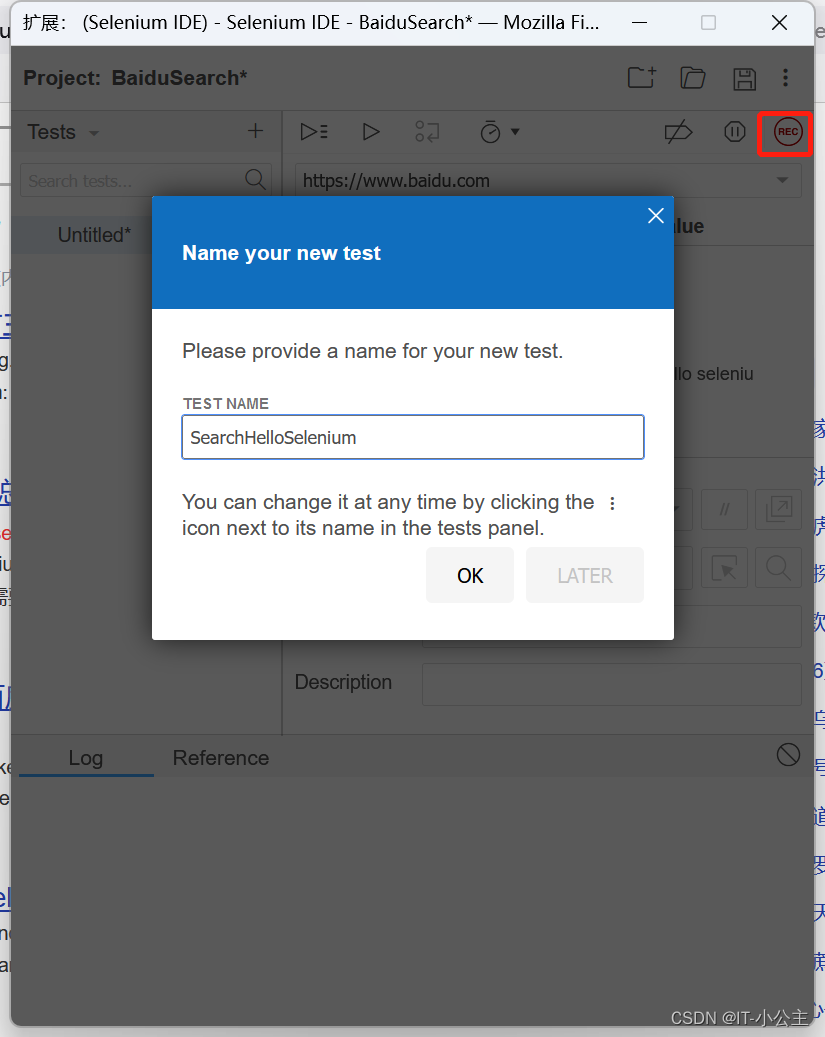Image resolution: width=825 pixels, height=1037 pixels.
Task: Pause on exceptions icon in toolbar
Action: pyautogui.click(x=734, y=132)
